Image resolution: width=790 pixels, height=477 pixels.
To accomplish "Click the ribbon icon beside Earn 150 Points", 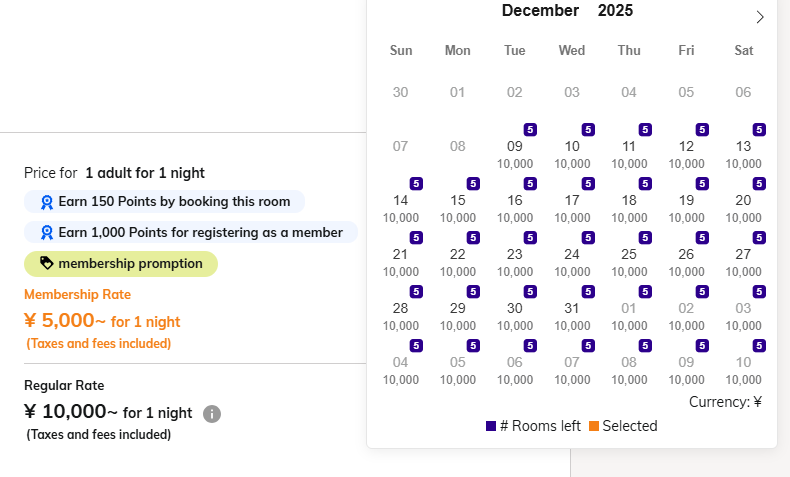I will pyautogui.click(x=46, y=202).
